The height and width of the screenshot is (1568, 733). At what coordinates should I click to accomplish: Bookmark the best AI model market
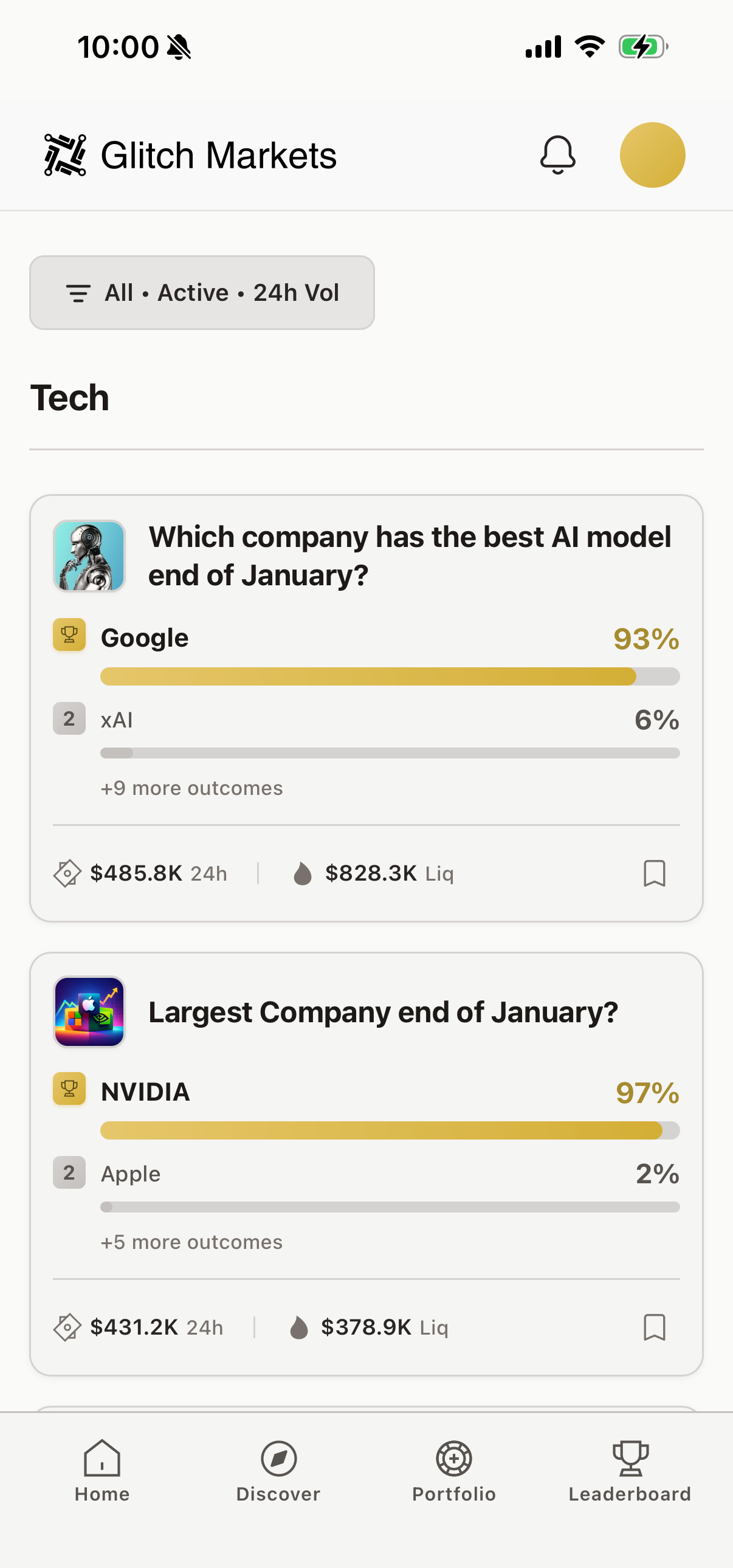[x=655, y=873]
